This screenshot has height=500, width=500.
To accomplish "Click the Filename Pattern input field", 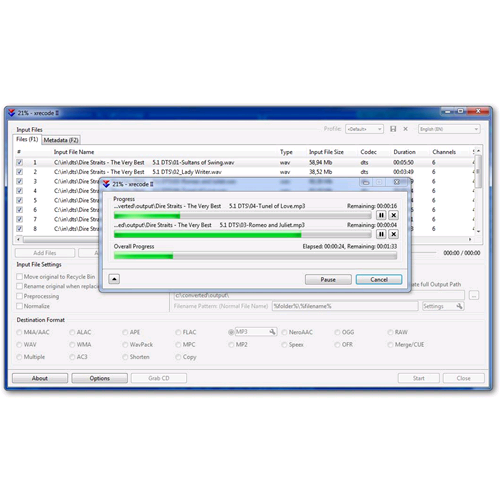I will click(x=345, y=306).
